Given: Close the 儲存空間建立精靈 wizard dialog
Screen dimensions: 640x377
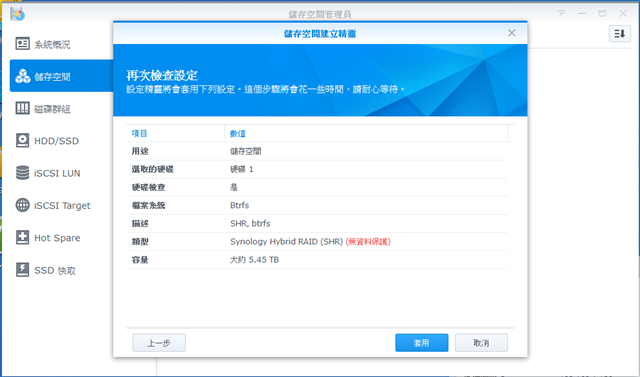Looking at the screenshot, I should (511, 33).
